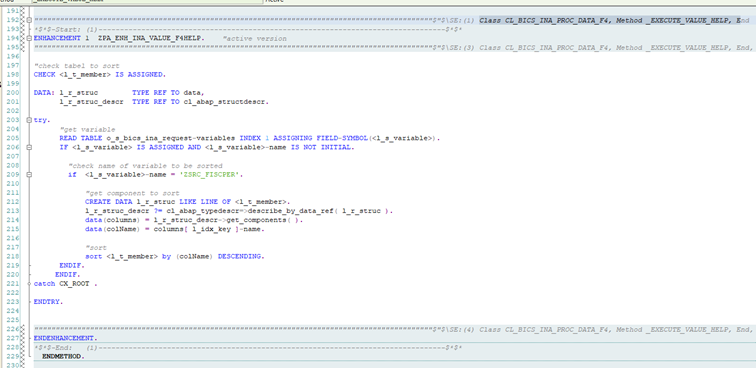Collapse the try block fold marker
The width and height of the screenshot is (756, 368).
coord(29,120)
